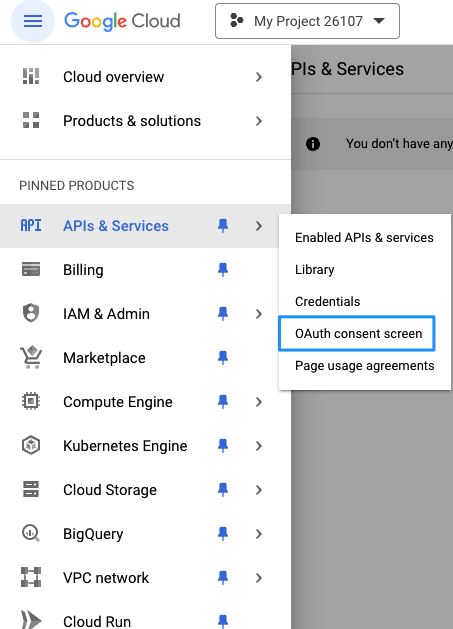The image size is (453, 629).
Task: Expand the Cloud Storage chevron
Action: (259, 490)
